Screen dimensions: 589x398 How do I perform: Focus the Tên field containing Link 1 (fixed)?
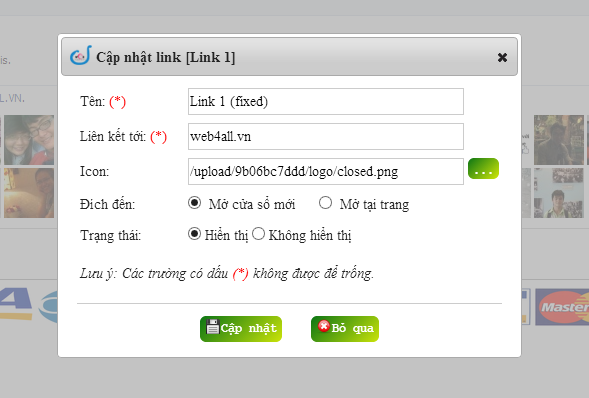(326, 101)
